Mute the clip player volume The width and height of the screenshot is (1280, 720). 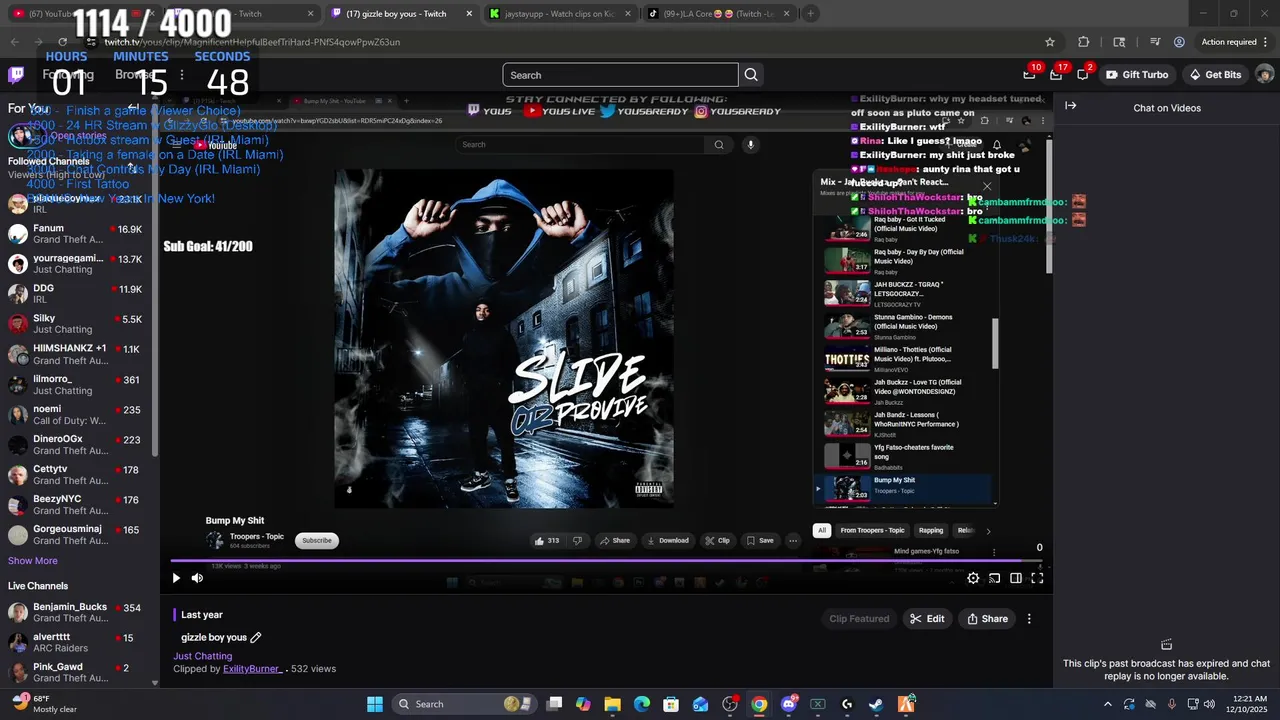click(x=197, y=578)
